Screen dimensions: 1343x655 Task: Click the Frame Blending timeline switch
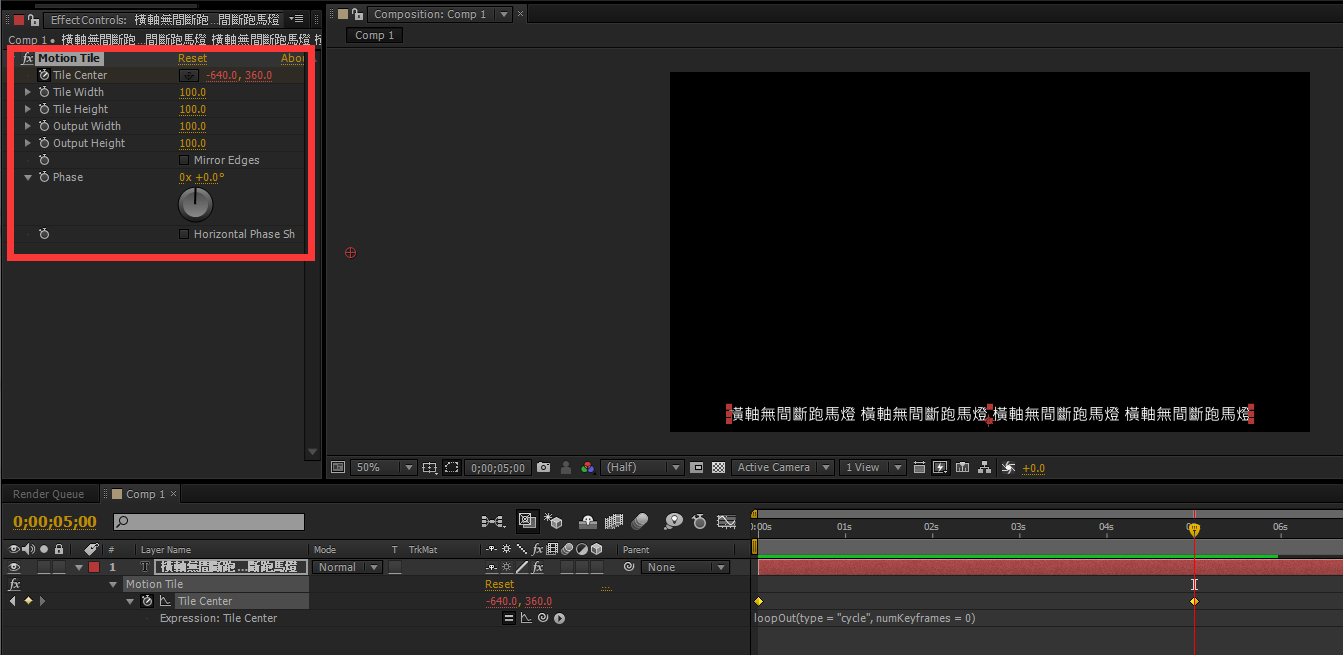(x=614, y=521)
